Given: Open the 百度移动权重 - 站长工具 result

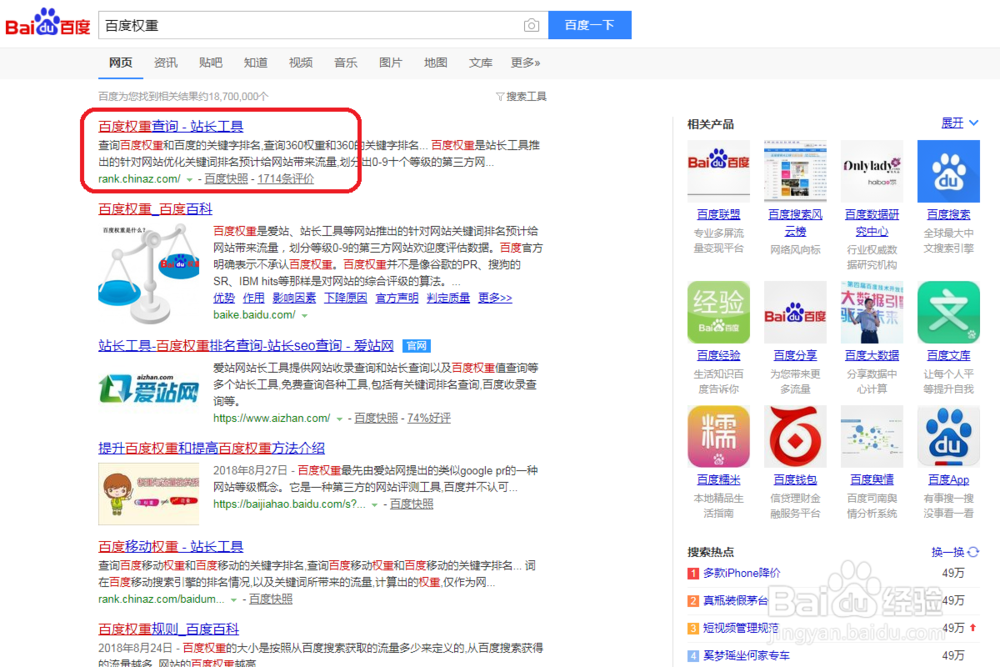Looking at the screenshot, I should 171,546.
